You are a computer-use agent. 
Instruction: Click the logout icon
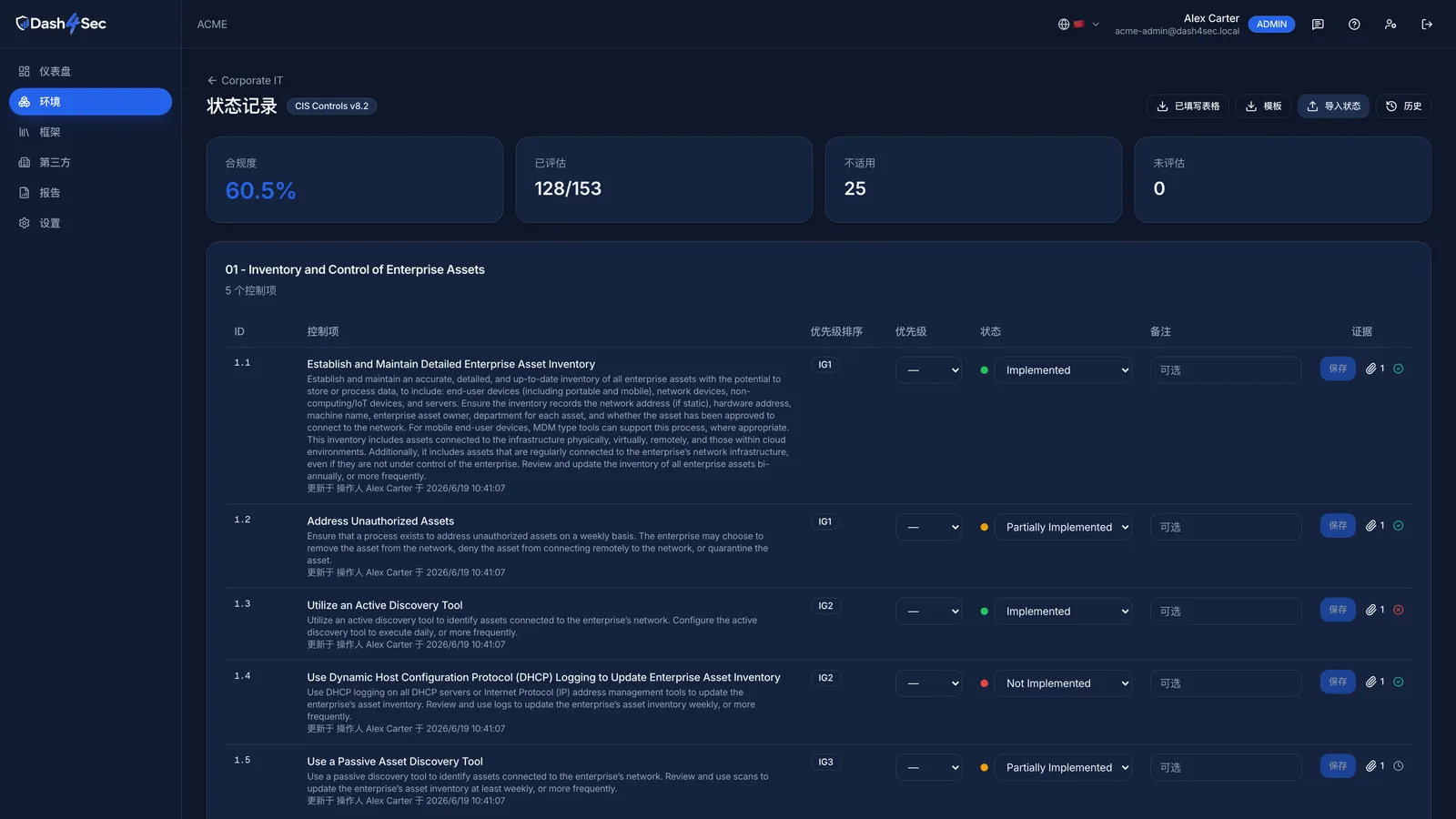1427,25
